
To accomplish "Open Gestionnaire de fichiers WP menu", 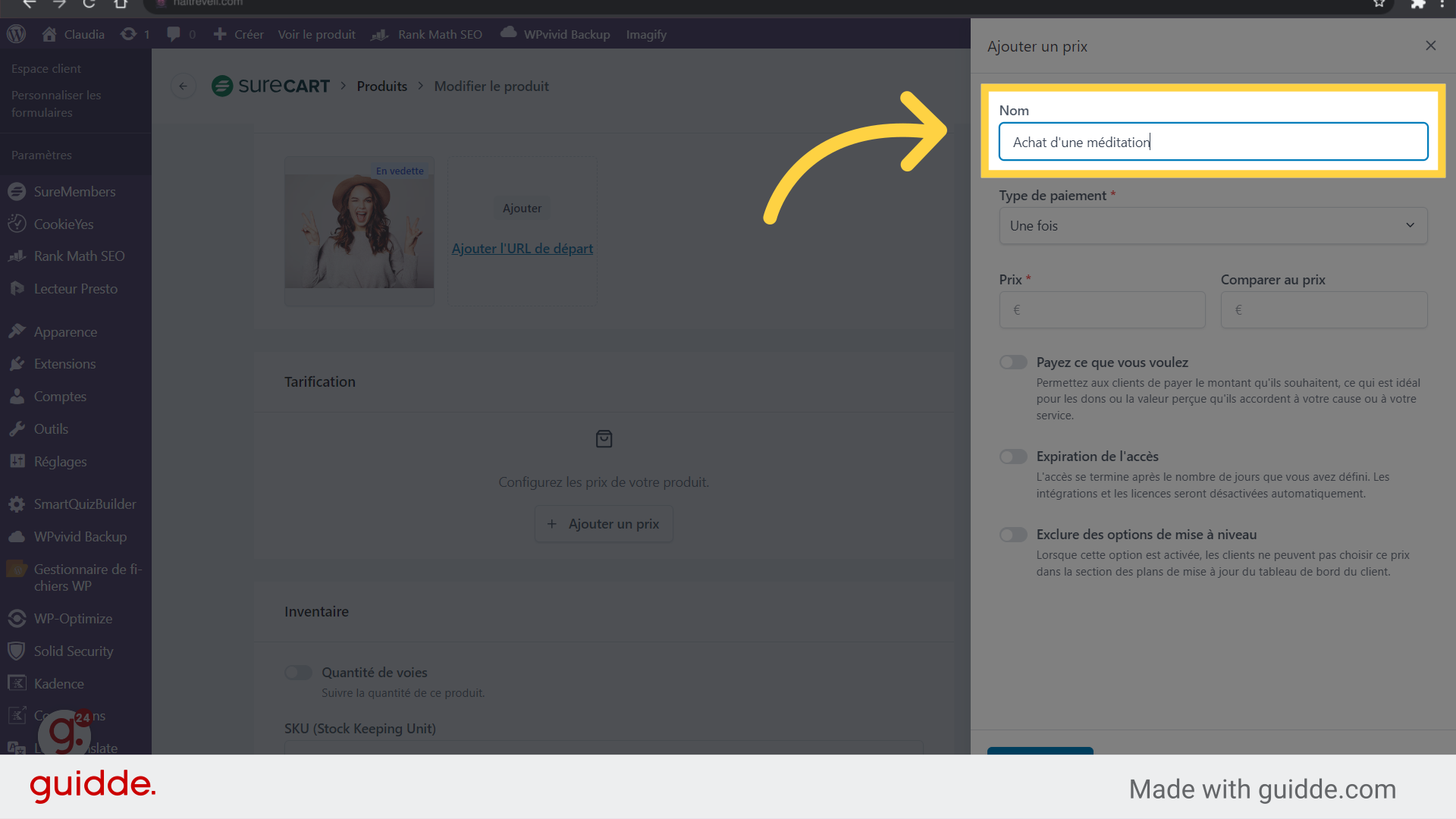I will tap(76, 577).
